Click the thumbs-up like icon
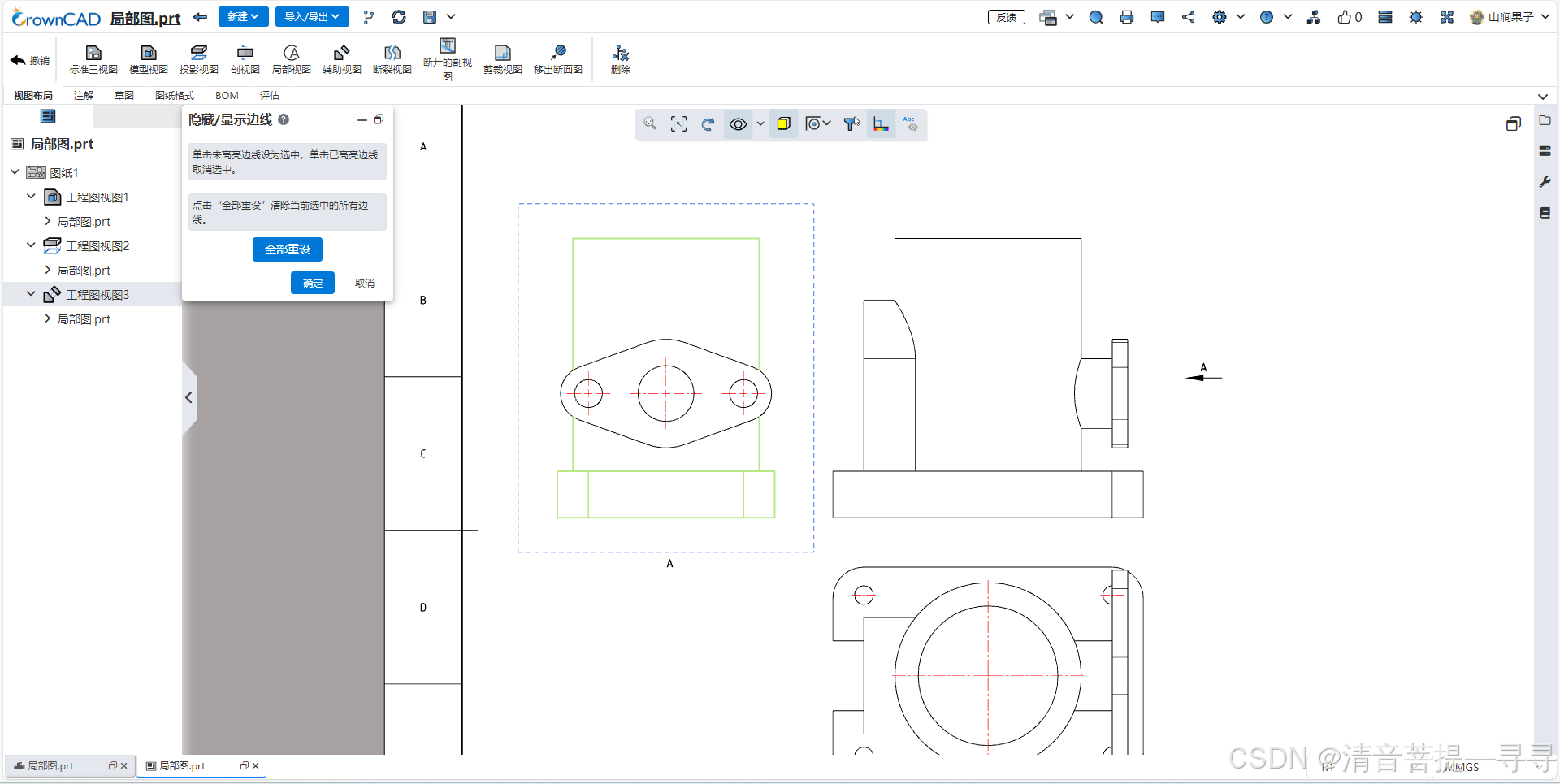The height and width of the screenshot is (784, 1560). 1345,17
